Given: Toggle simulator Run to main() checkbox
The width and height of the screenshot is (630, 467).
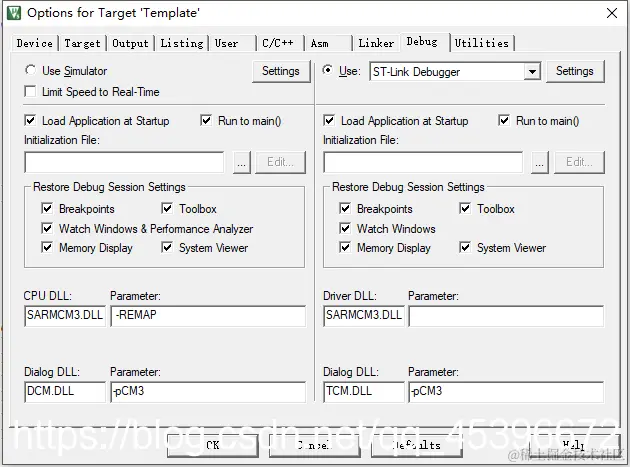Looking at the screenshot, I should pyautogui.click(x=206, y=120).
